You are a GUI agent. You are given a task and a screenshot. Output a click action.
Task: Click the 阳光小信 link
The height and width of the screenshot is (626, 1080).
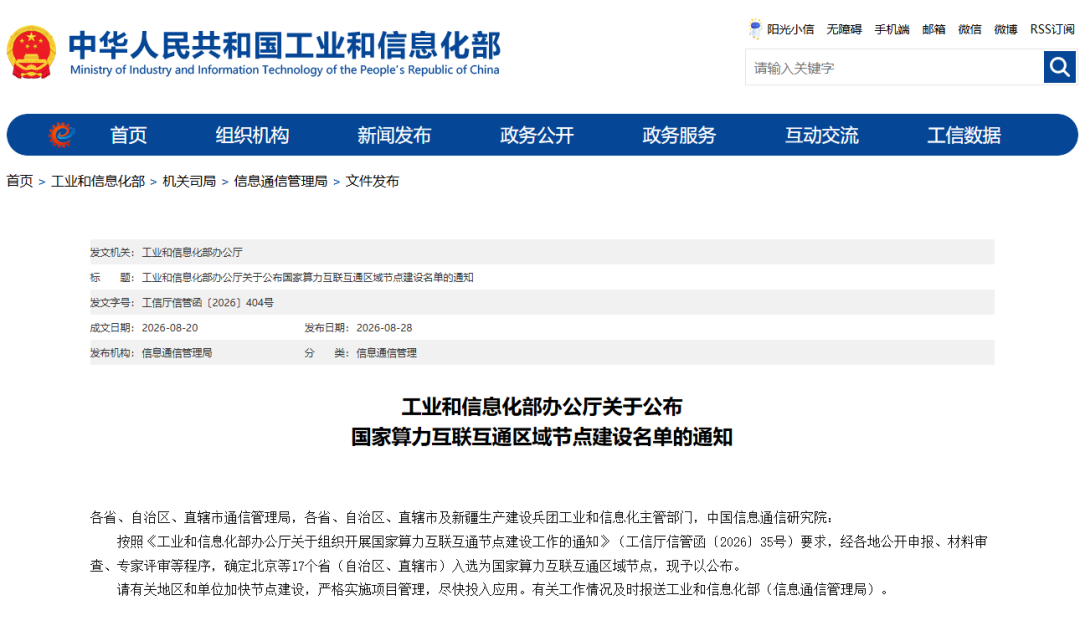(791, 29)
